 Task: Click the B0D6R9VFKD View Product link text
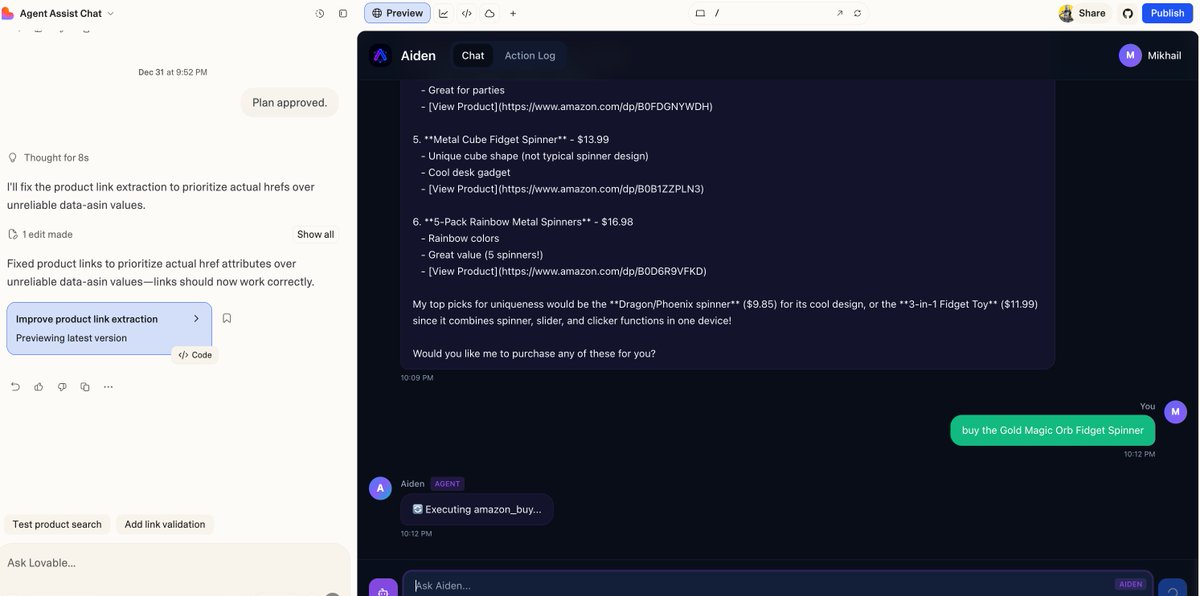click(567, 271)
